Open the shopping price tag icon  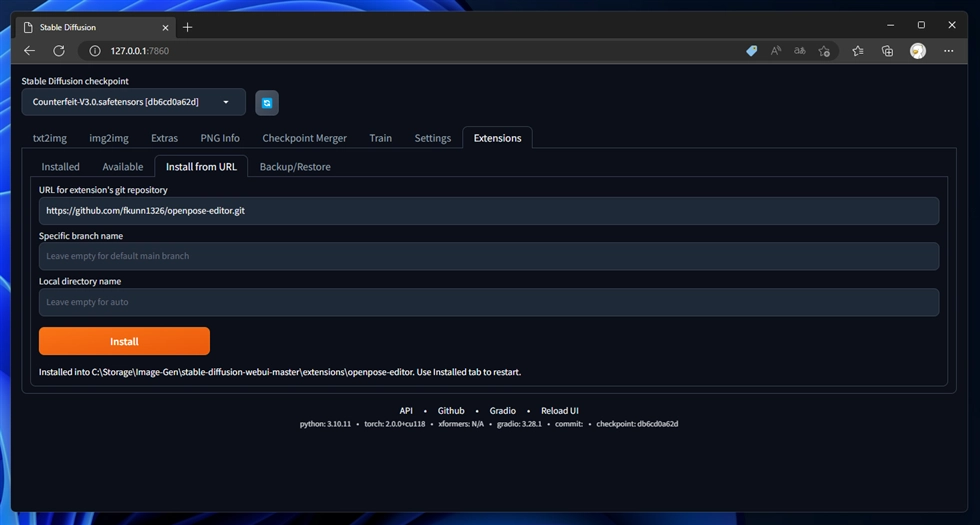[x=752, y=51]
